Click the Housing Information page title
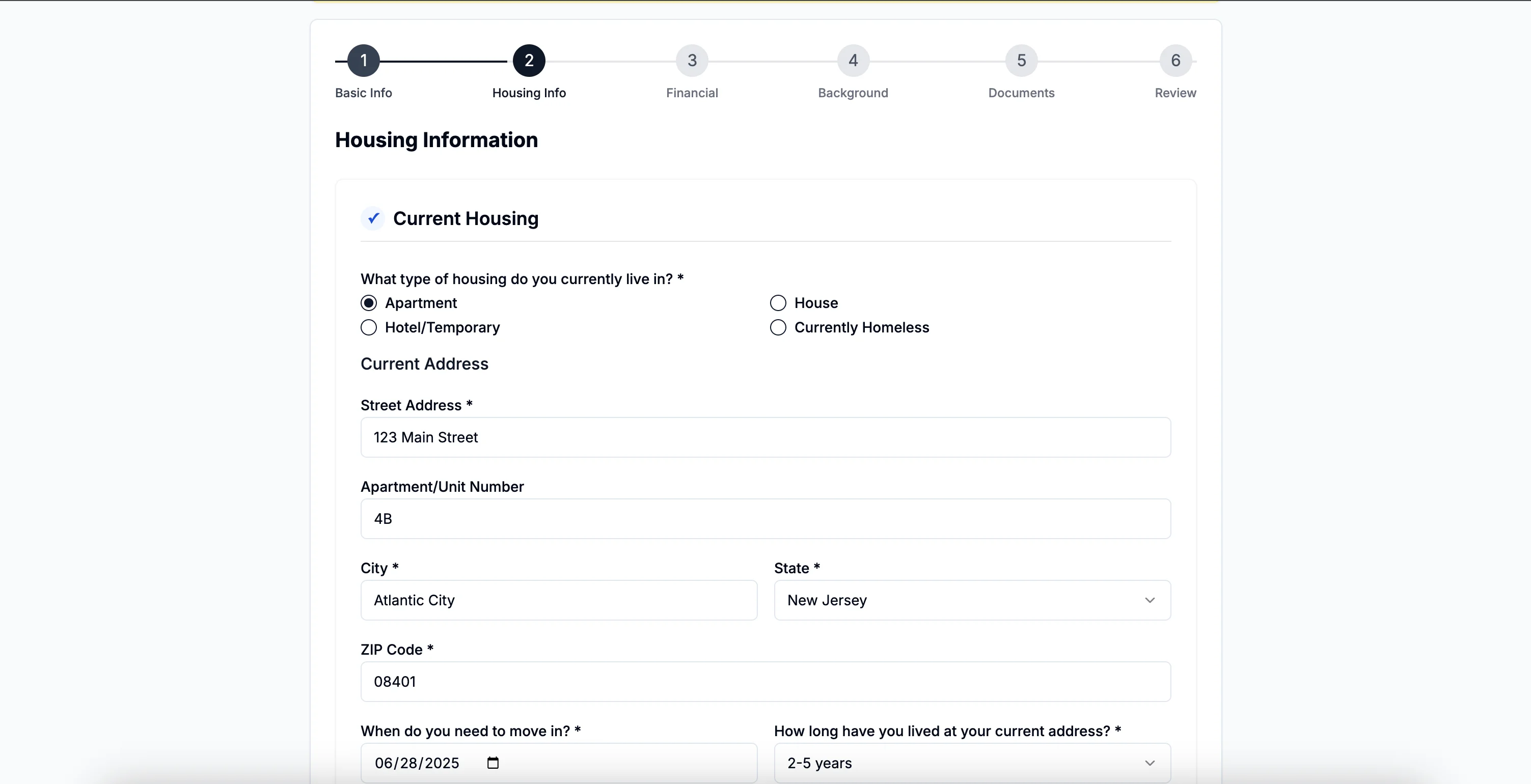 coord(436,140)
